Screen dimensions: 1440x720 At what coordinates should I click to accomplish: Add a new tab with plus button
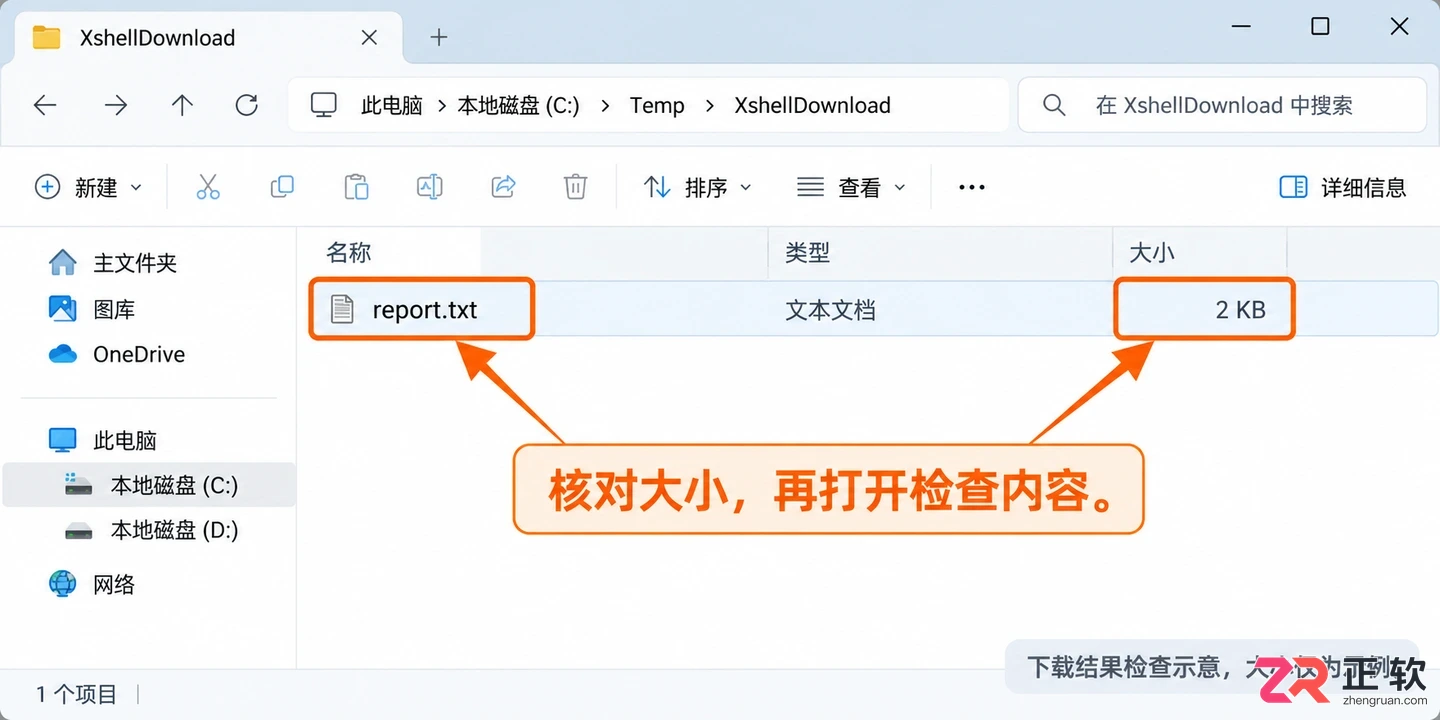[x=438, y=38]
